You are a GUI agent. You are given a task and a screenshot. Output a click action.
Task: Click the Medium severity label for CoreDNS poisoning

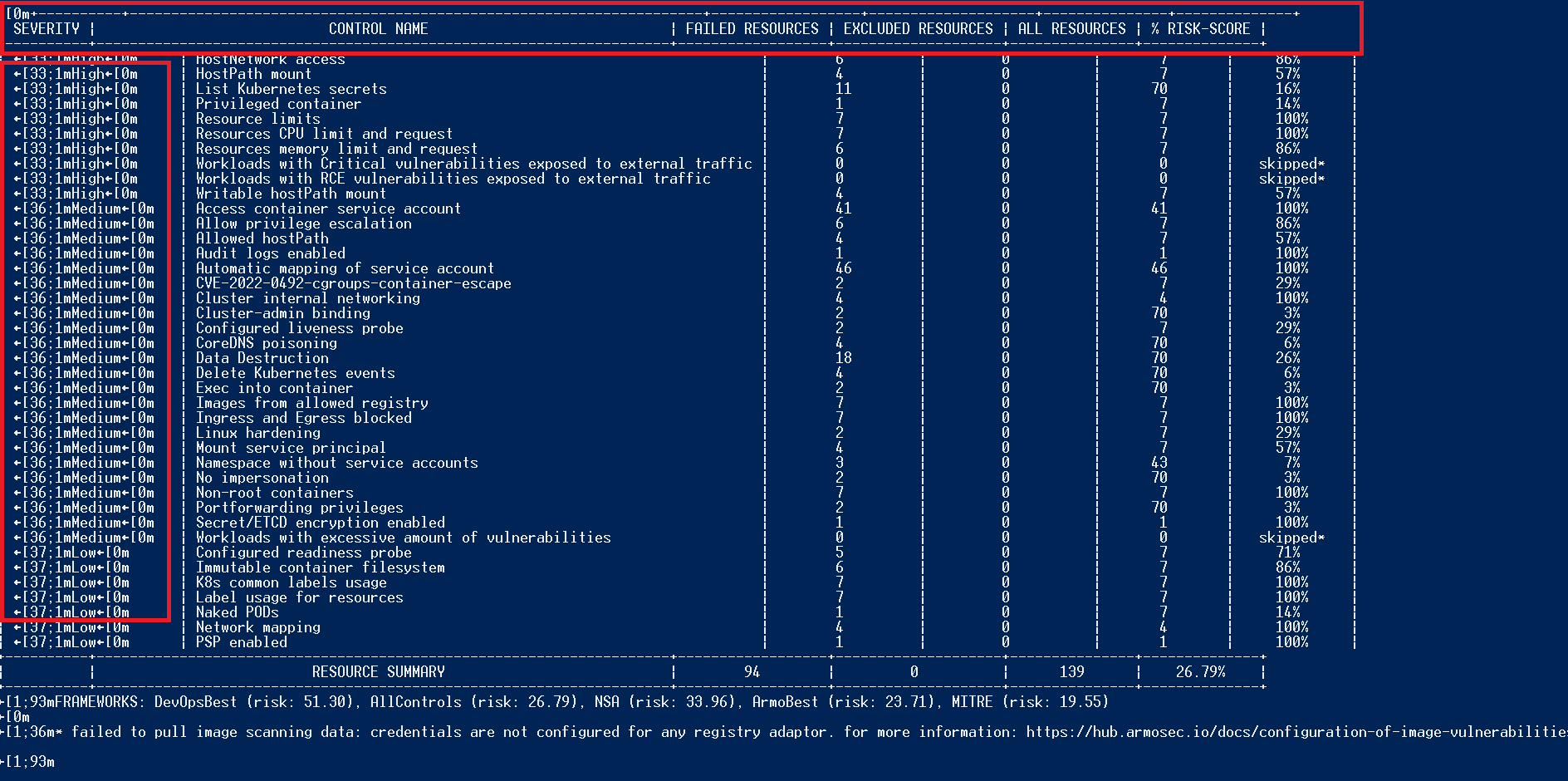pos(91,343)
